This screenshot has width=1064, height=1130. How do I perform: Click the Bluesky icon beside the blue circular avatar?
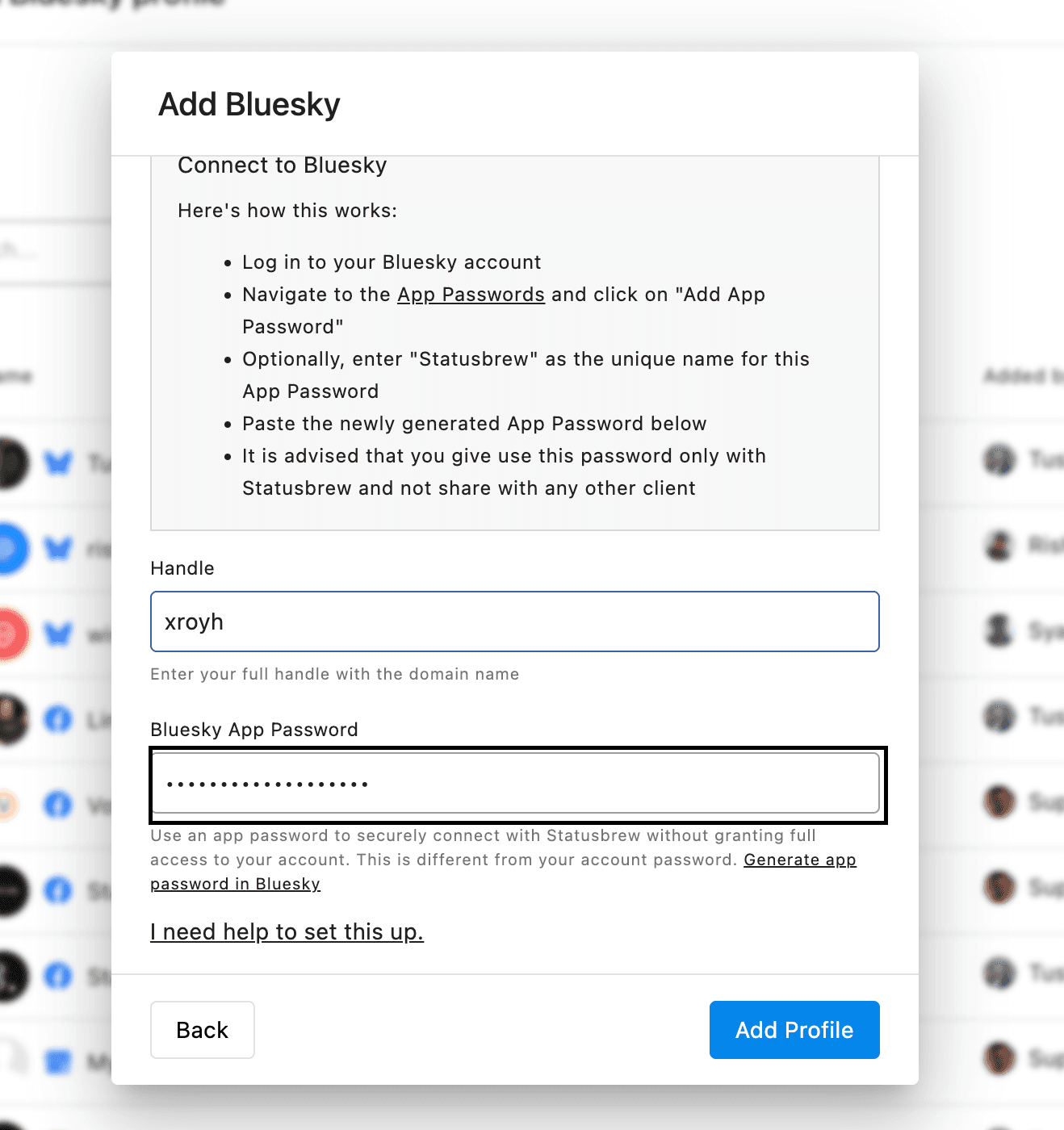coord(59,550)
